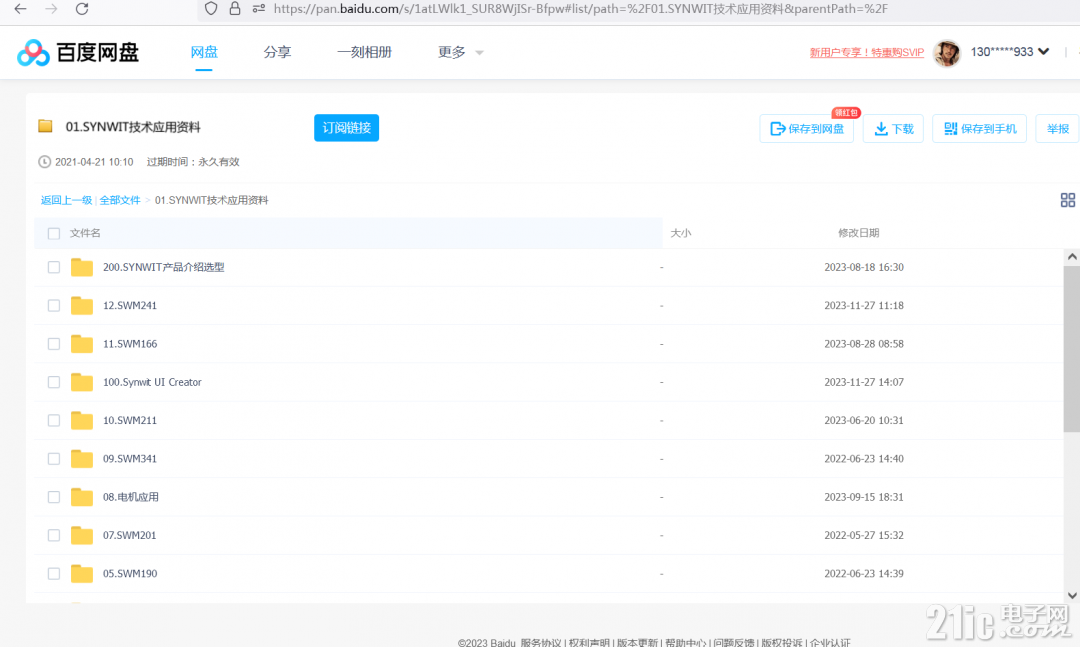Click the 举报 button
The width and height of the screenshot is (1080, 647).
click(x=1057, y=129)
